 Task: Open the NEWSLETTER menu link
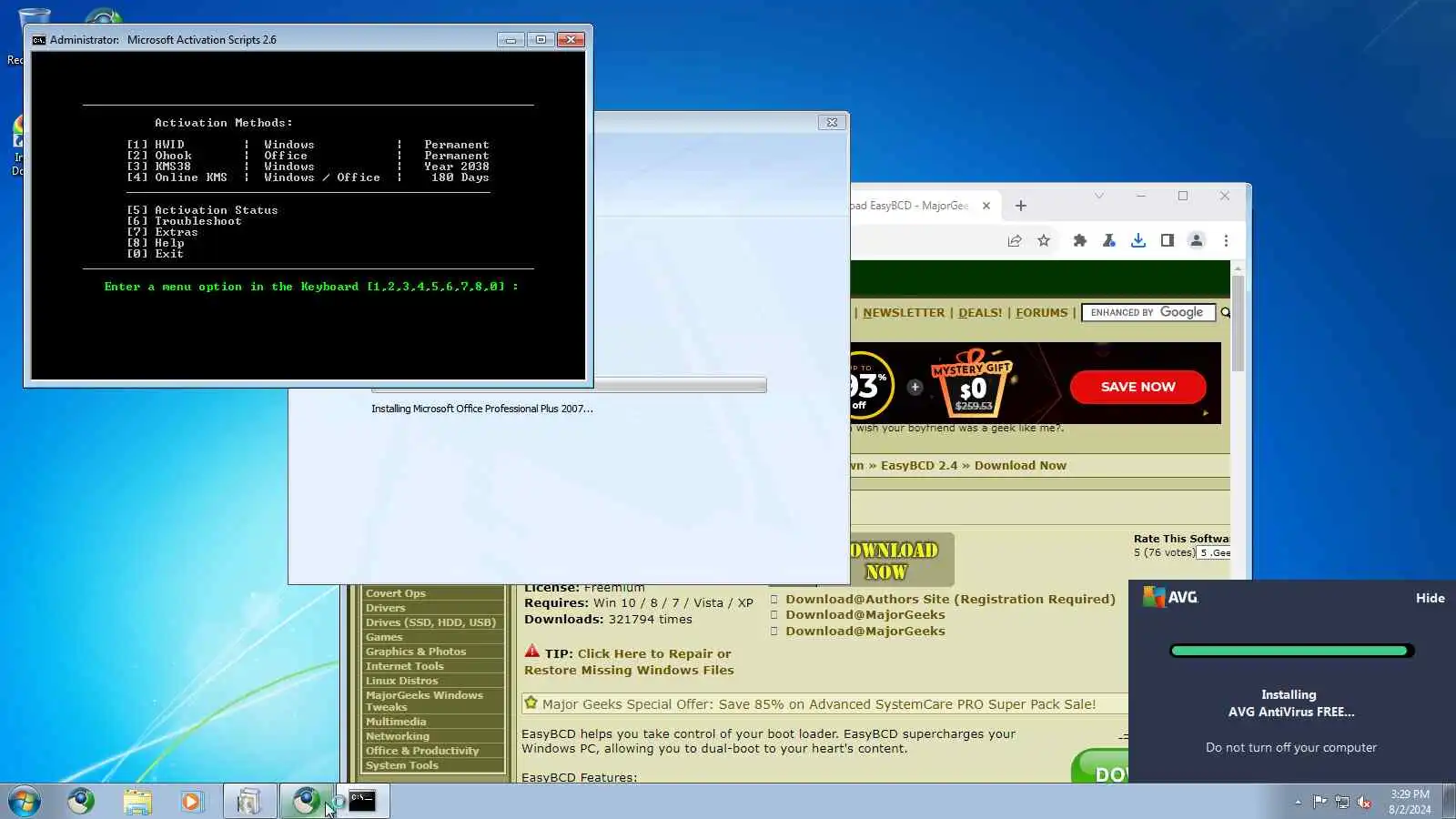tap(904, 312)
